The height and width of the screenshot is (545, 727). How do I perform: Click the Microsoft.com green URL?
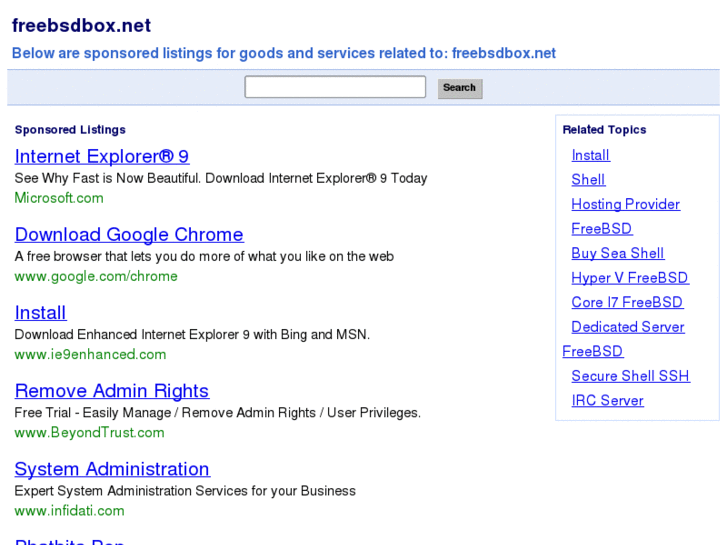click(59, 198)
